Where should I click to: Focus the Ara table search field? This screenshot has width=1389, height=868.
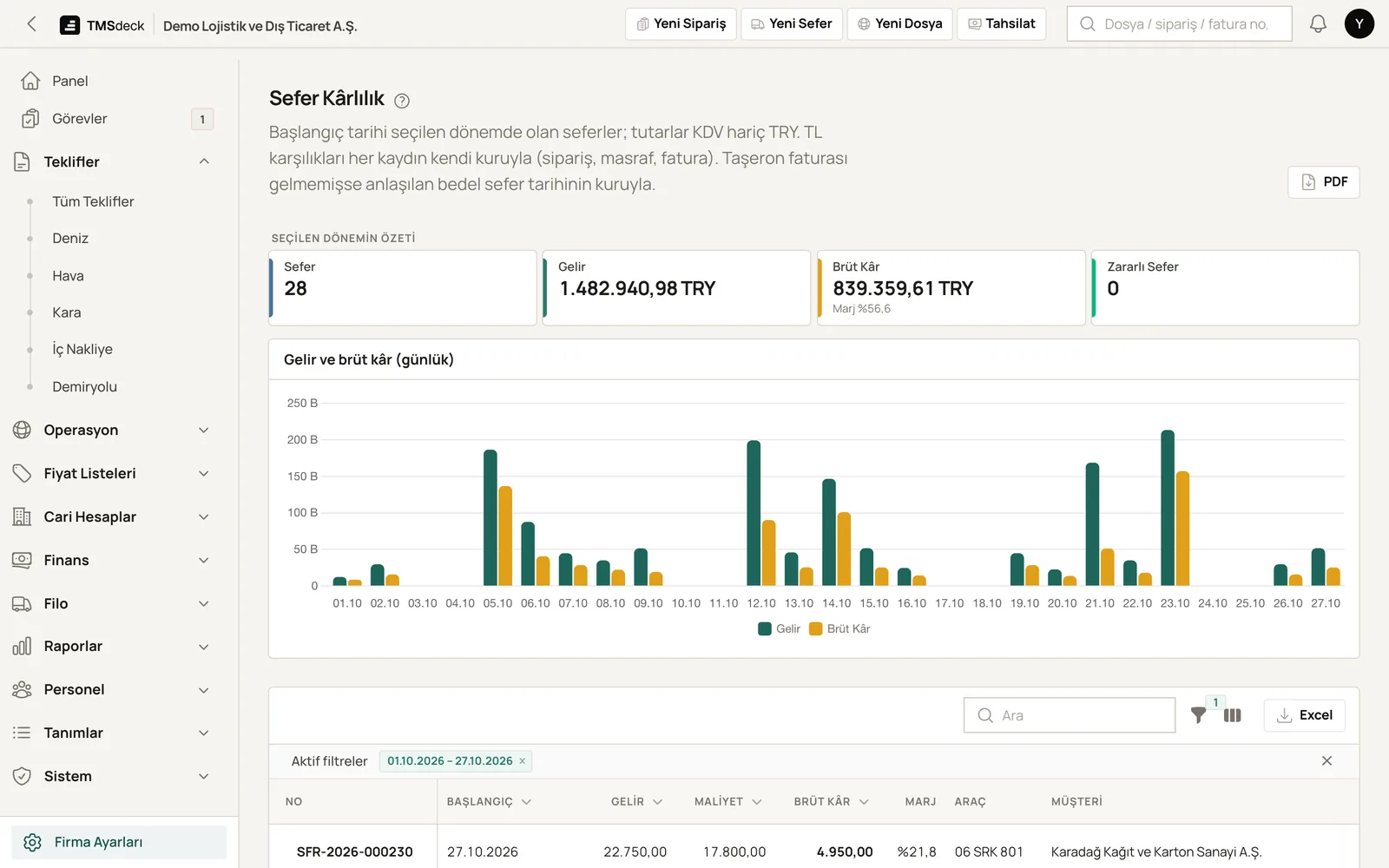point(1070,715)
